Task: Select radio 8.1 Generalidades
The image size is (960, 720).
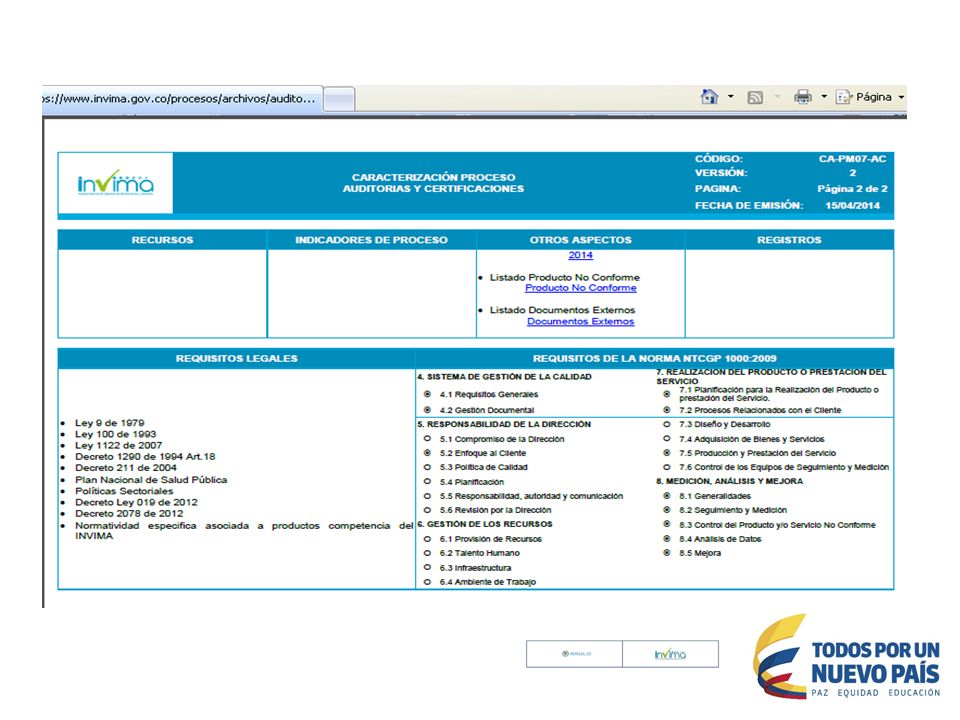Action: pos(667,496)
